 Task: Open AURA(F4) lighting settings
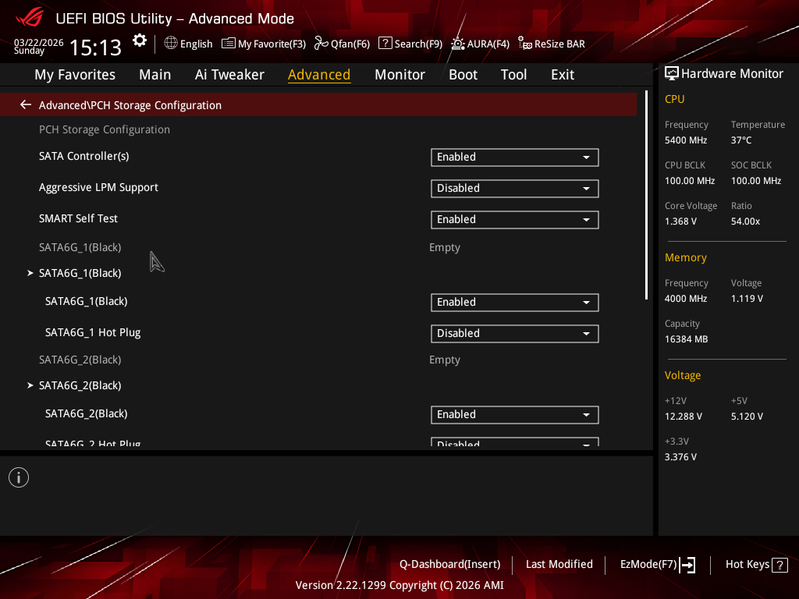pos(458,43)
